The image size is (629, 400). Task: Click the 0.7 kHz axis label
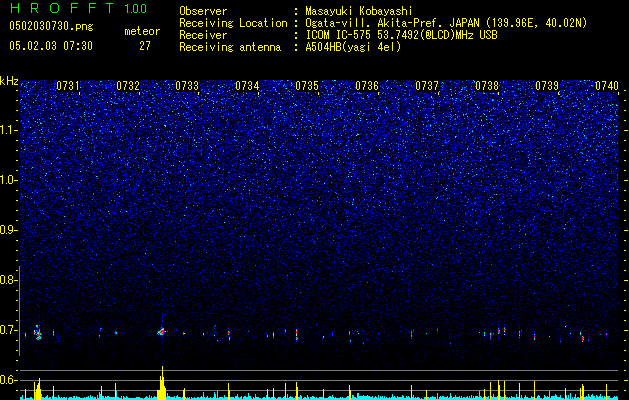tap(8, 330)
